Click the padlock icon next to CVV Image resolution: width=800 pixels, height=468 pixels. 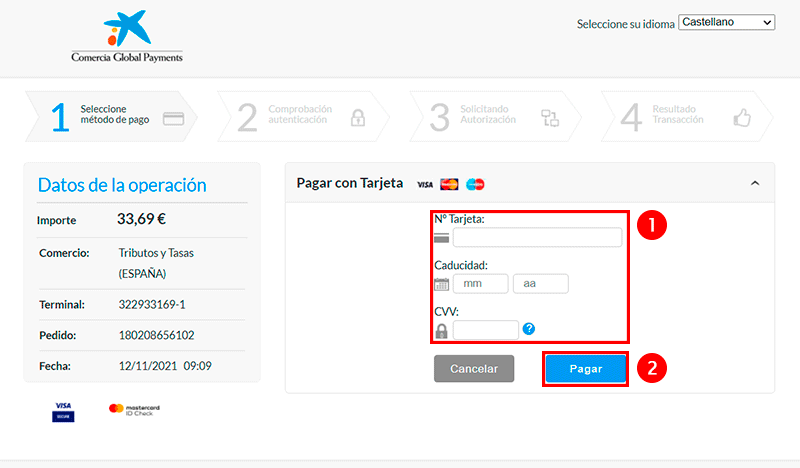tap(441, 330)
